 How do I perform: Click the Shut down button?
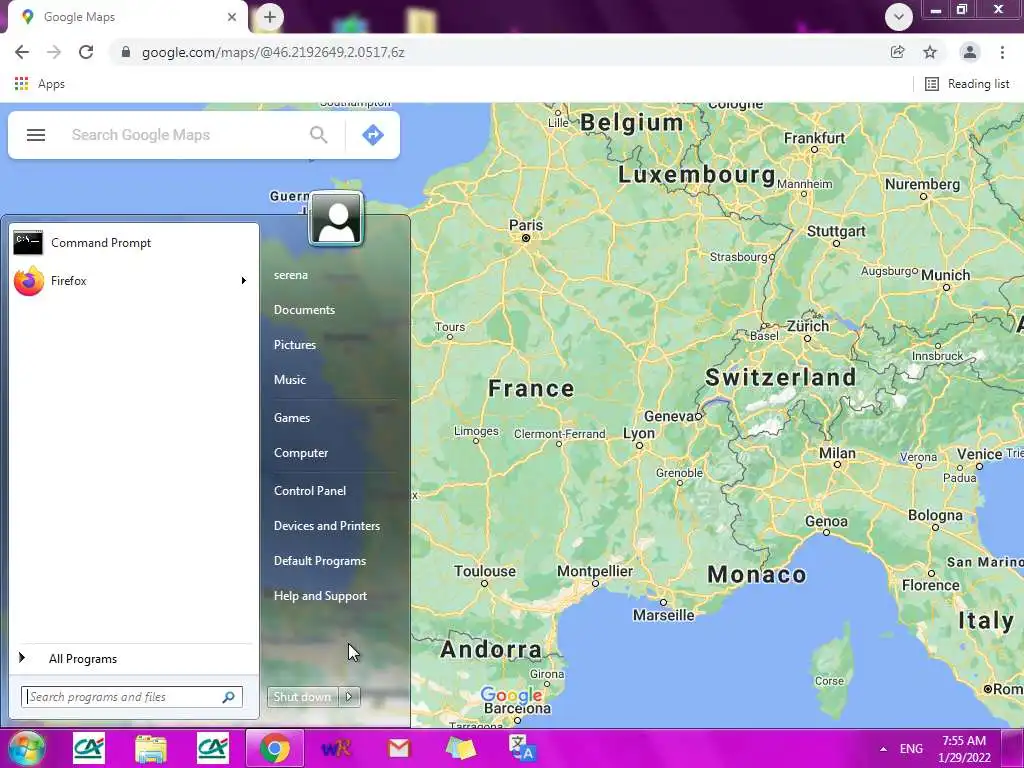coord(302,697)
